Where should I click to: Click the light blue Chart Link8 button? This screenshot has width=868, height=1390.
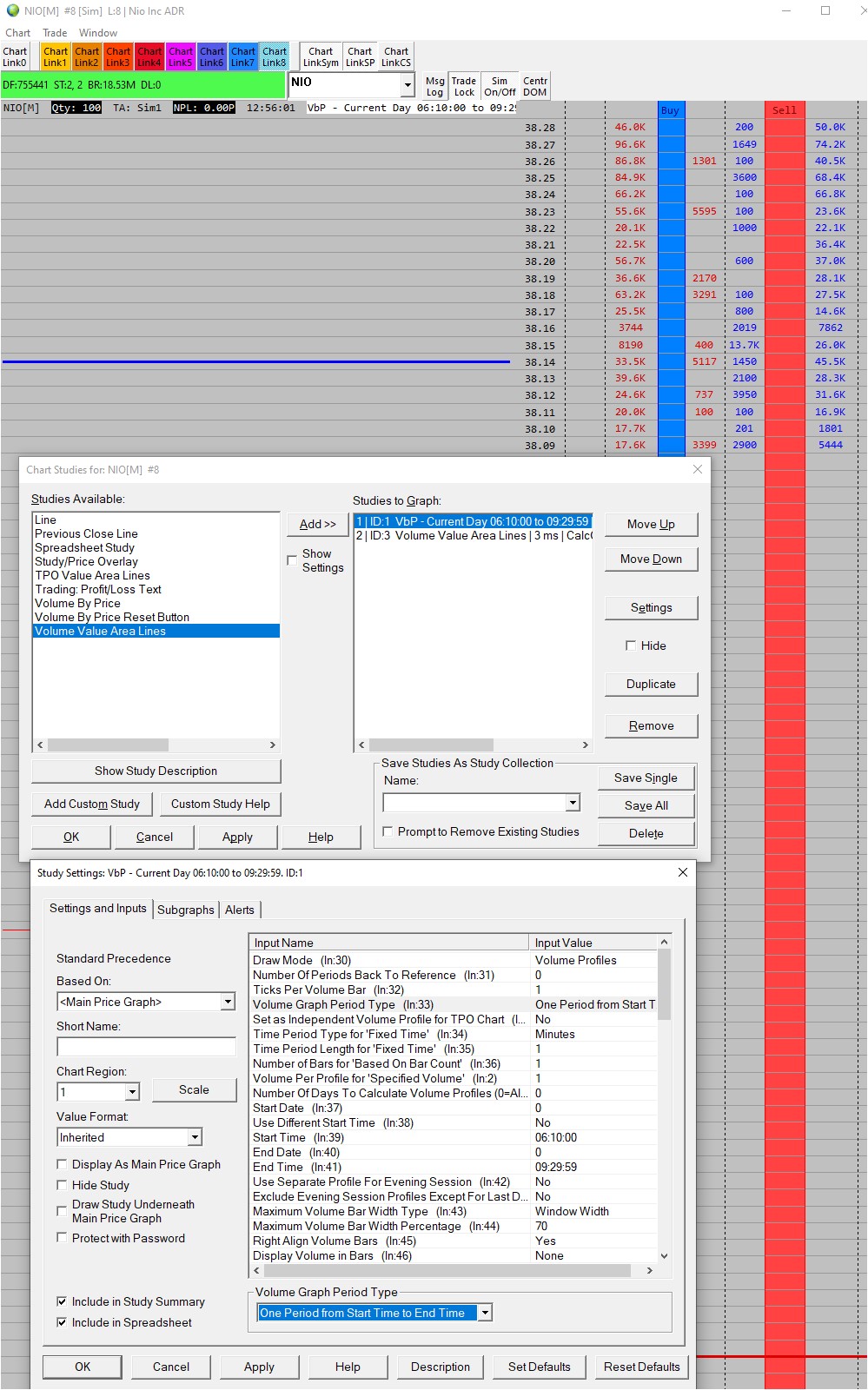coord(274,57)
